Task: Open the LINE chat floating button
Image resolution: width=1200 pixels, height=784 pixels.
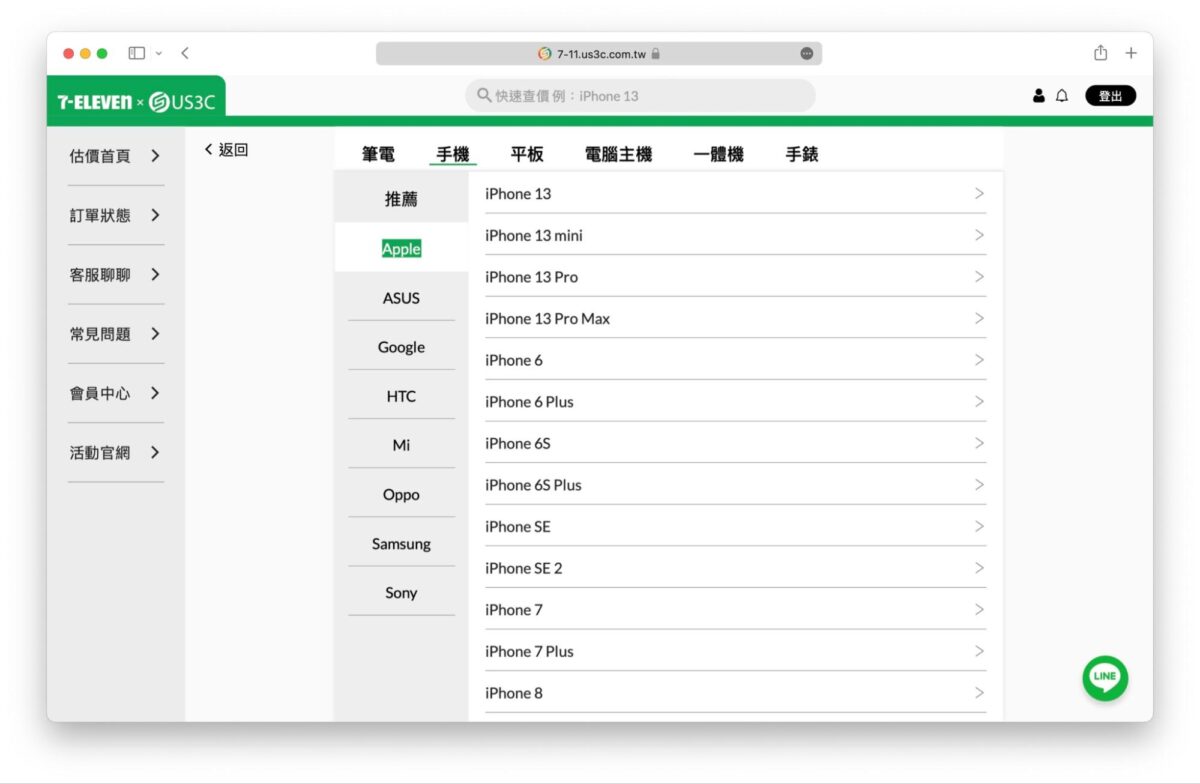Action: pos(1105,678)
